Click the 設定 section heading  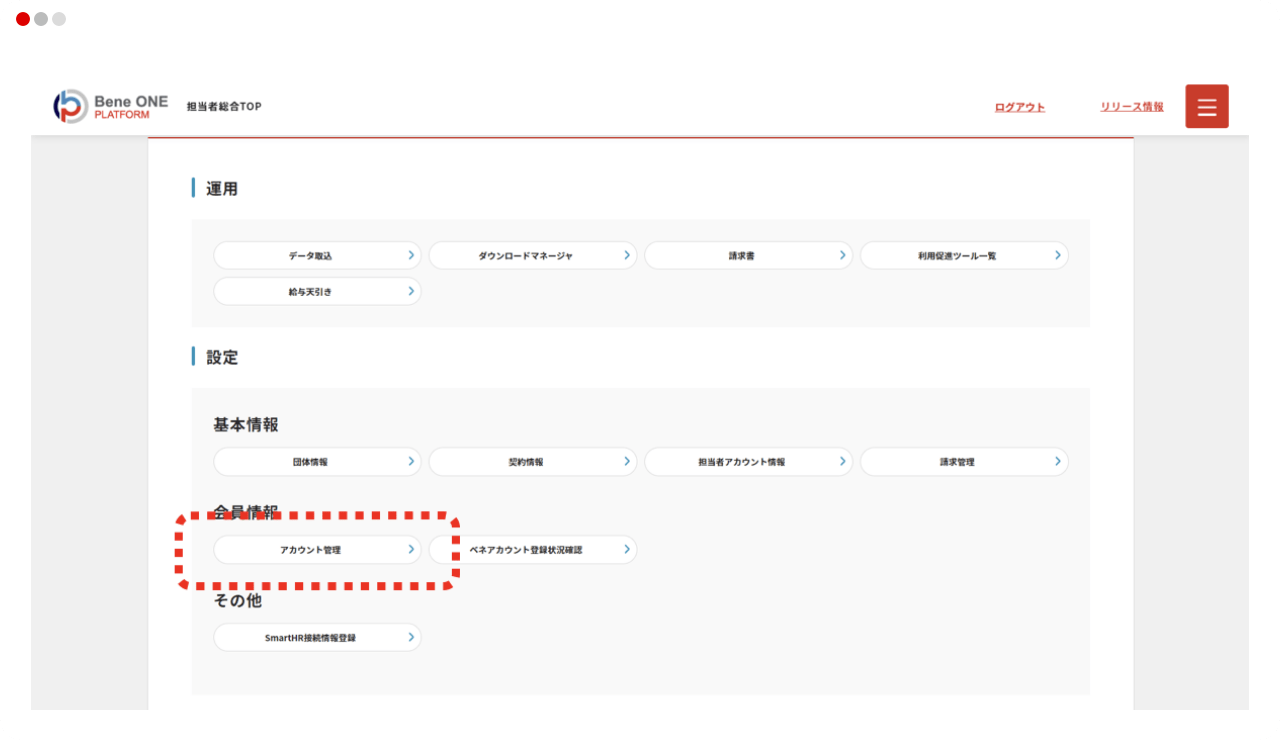click(x=222, y=357)
